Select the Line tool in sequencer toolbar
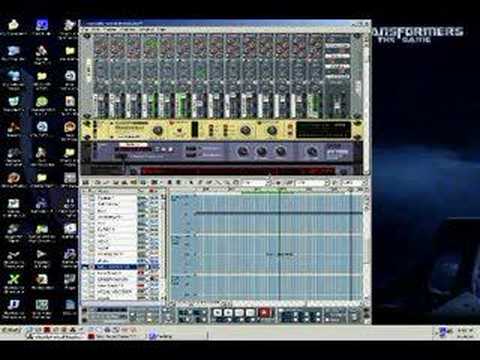This screenshot has height=360, width=480. (218, 182)
